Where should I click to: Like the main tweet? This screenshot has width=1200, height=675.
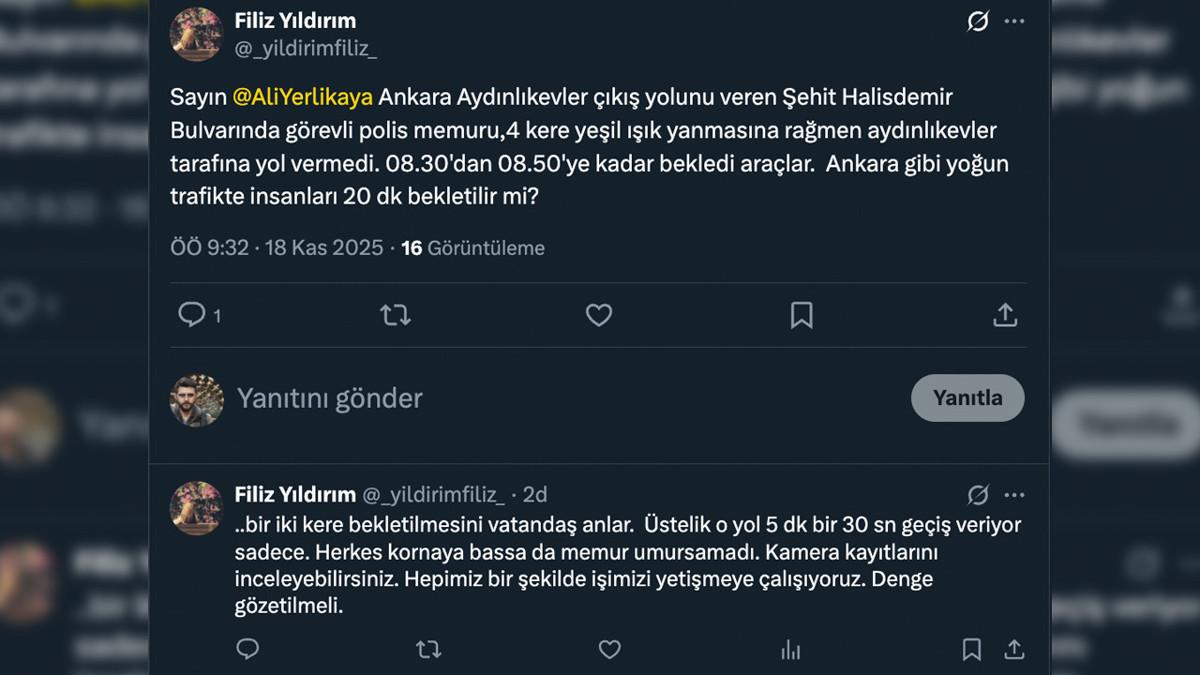tap(598, 316)
